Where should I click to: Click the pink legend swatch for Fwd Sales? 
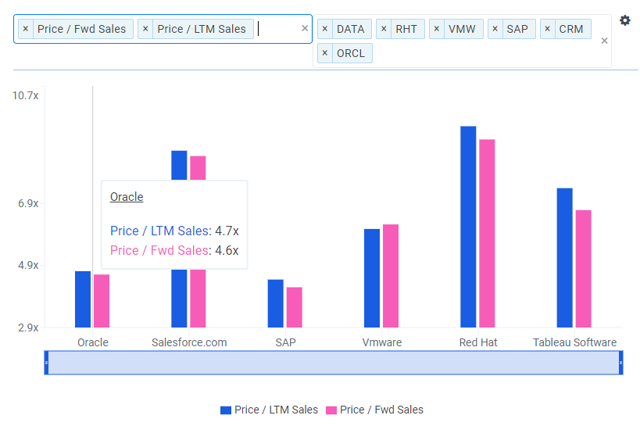(331, 410)
